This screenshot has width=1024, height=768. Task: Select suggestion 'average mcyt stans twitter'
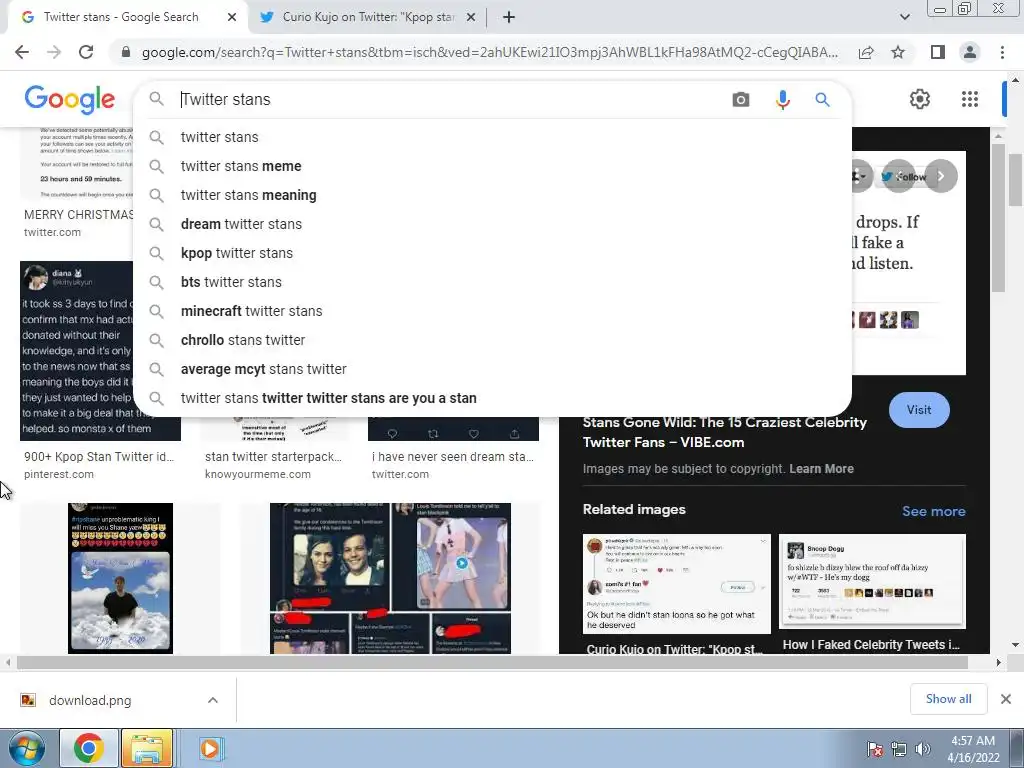click(492, 369)
